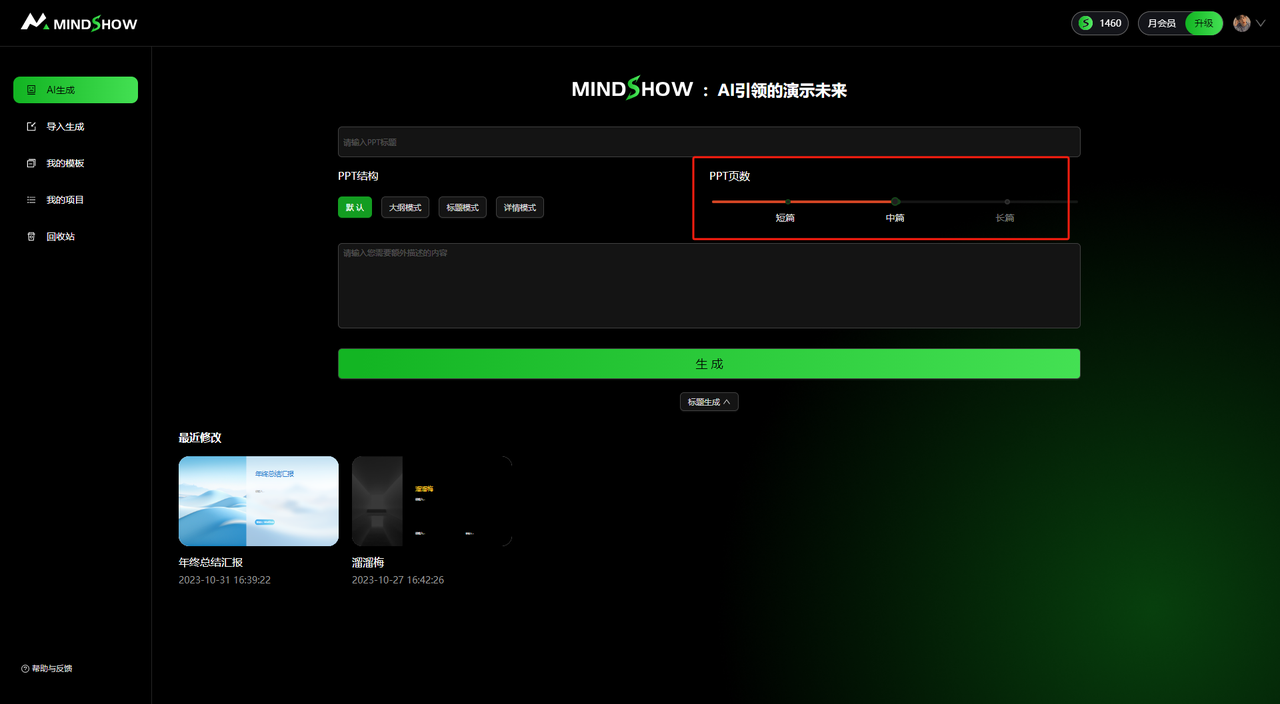Switch to 详情模式 detail mode
The height and width of the screenshot is (704, 1280).
(x=520, y=207)
